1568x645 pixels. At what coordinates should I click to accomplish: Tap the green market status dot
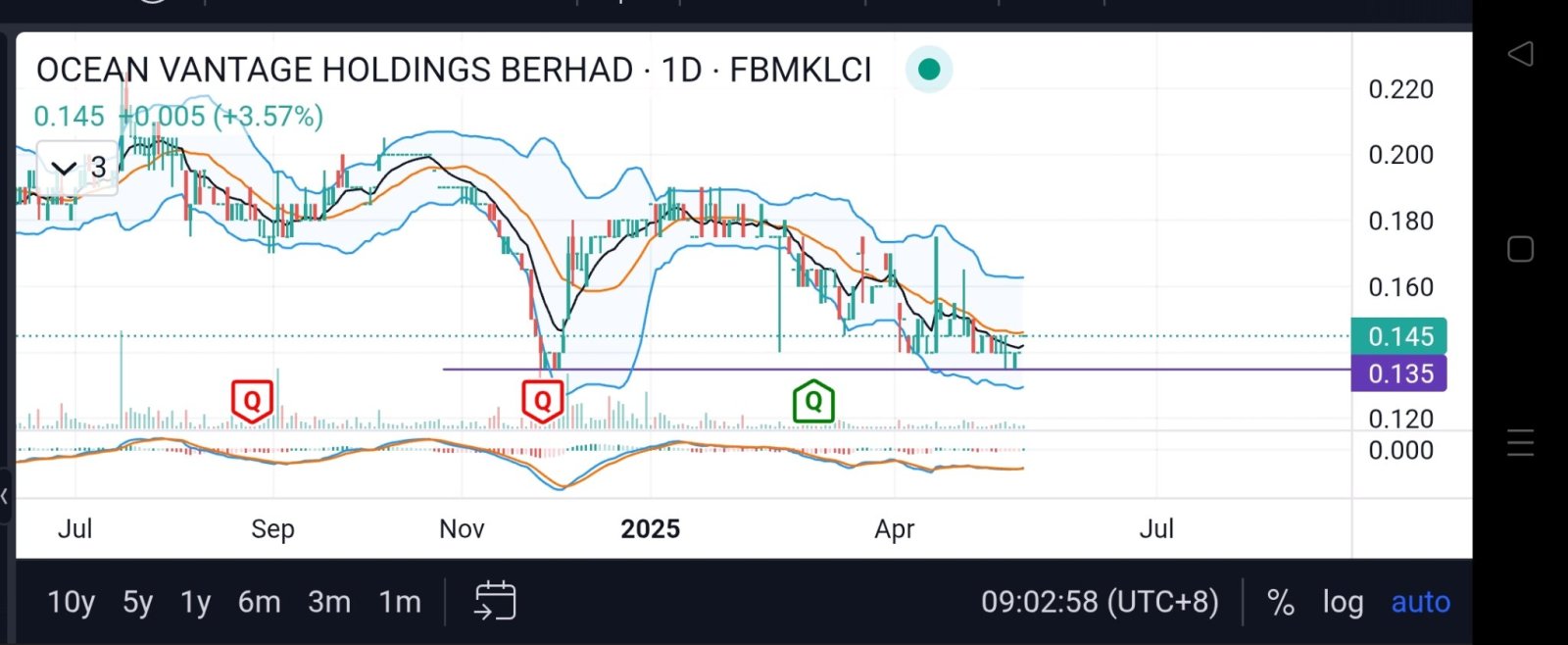tap(929, 70)
